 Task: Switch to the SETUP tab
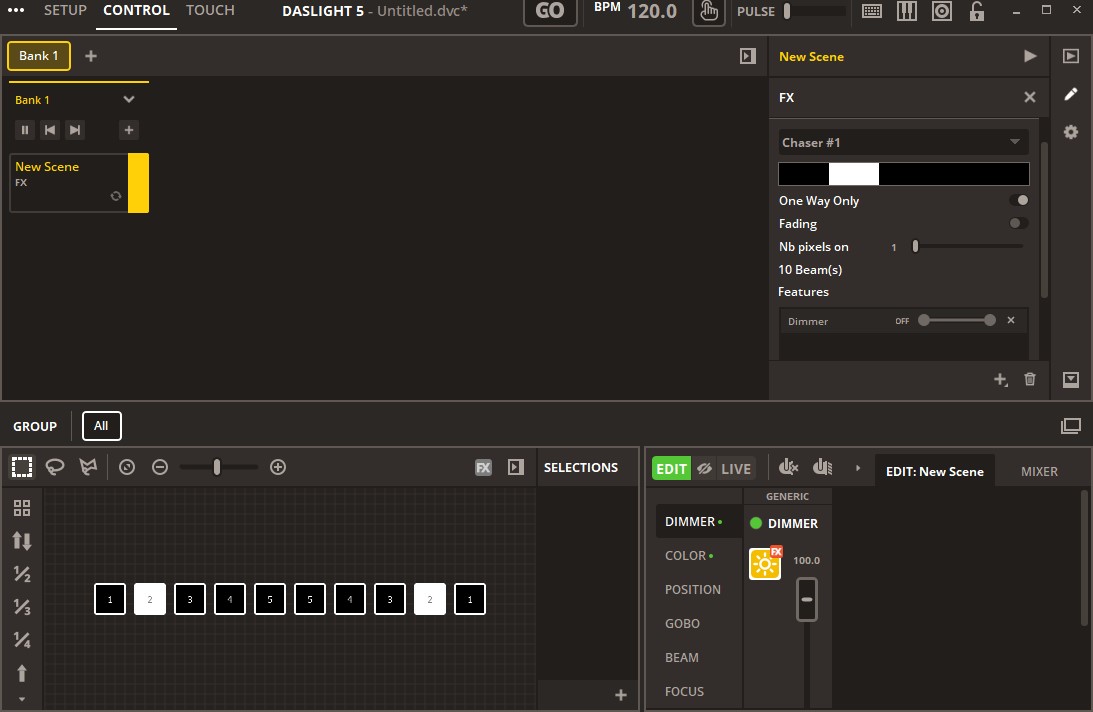65,10
